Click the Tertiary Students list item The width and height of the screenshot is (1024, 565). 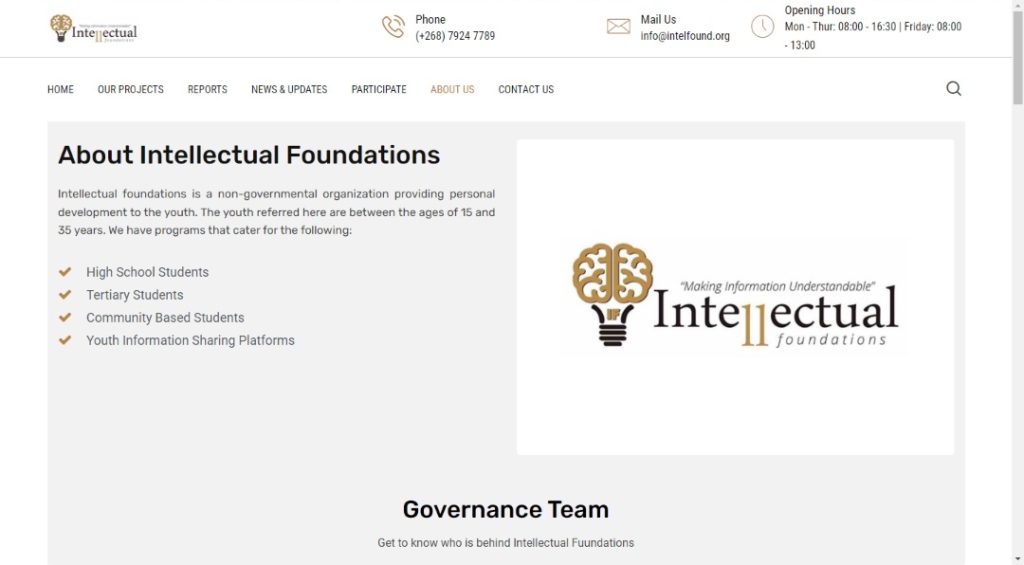click(135, 295)
